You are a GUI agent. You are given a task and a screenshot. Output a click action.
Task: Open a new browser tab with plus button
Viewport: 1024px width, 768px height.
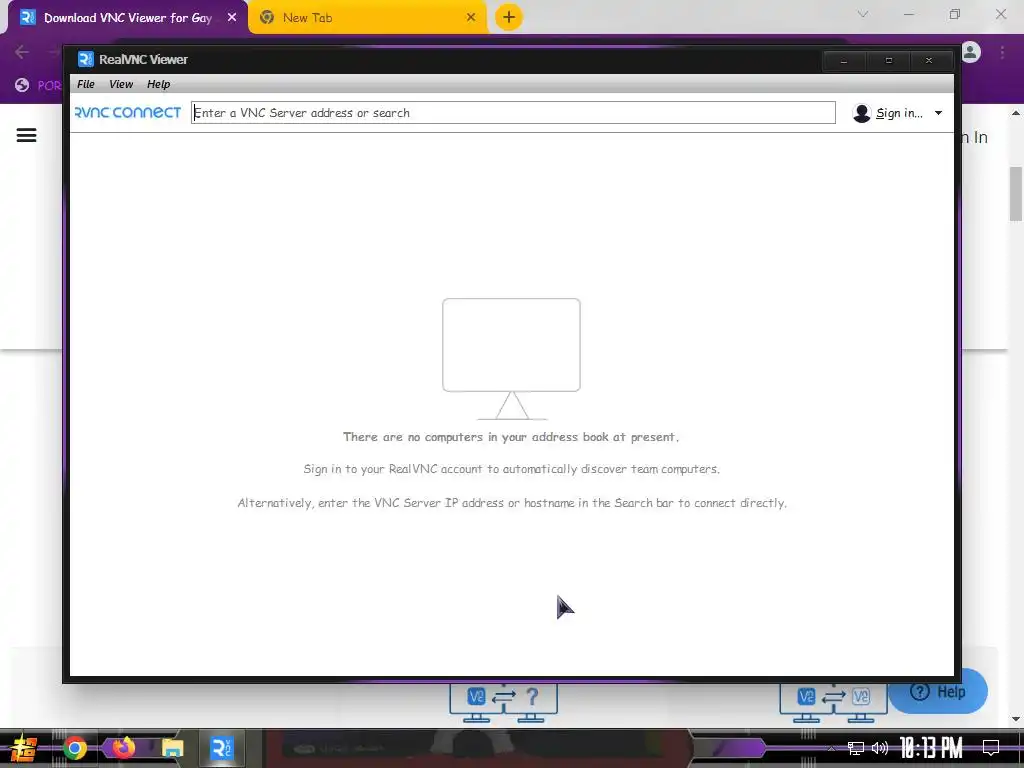coord(509,17)
